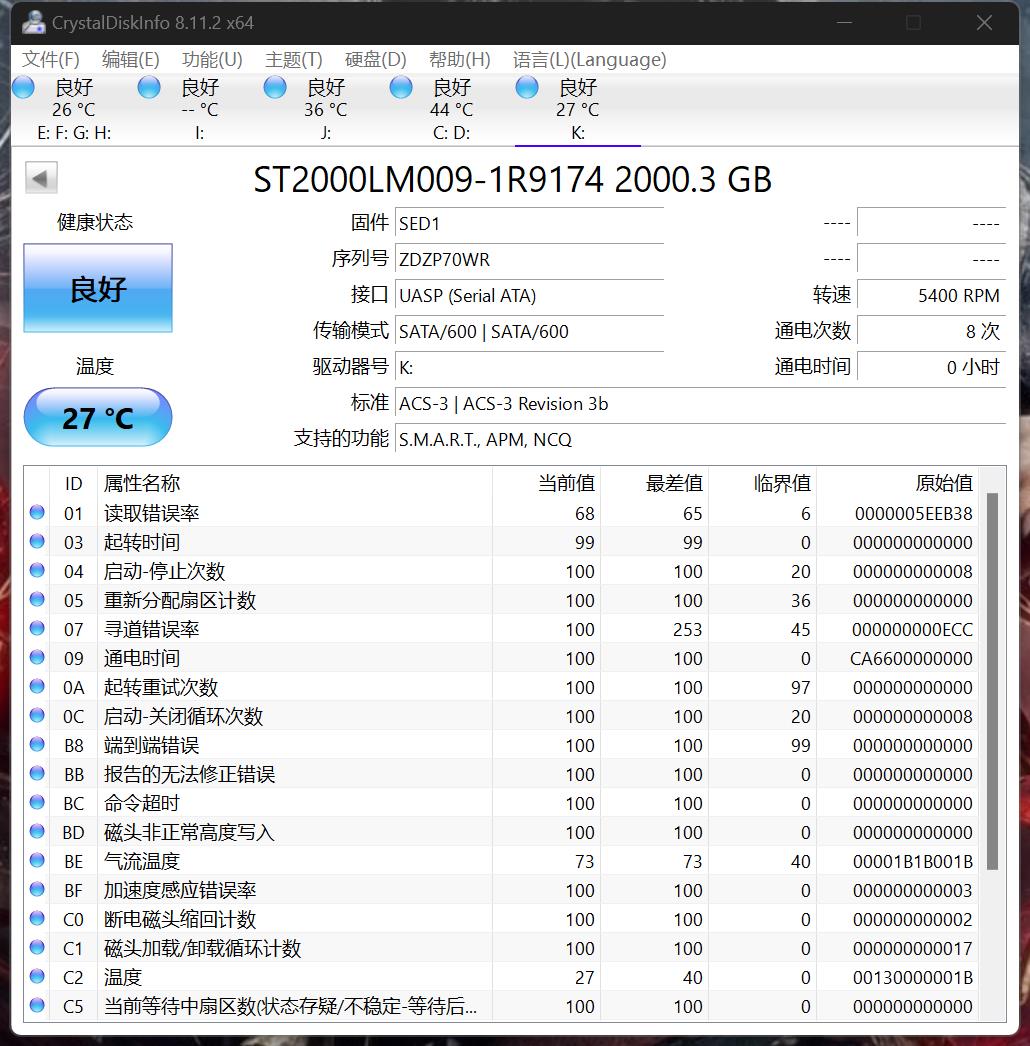
Task: Click the 序列号 field ZDZP70WR
Action: click(529, 259)
